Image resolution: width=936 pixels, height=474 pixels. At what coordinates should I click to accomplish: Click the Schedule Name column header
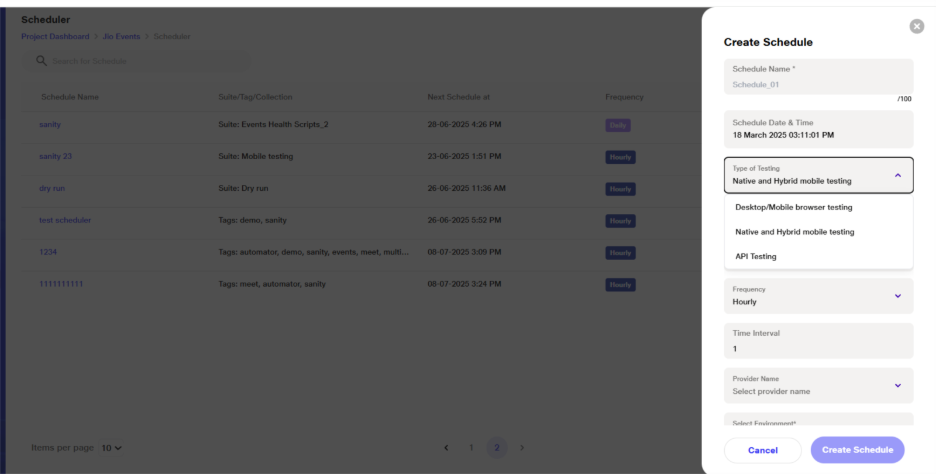(70, 97)
